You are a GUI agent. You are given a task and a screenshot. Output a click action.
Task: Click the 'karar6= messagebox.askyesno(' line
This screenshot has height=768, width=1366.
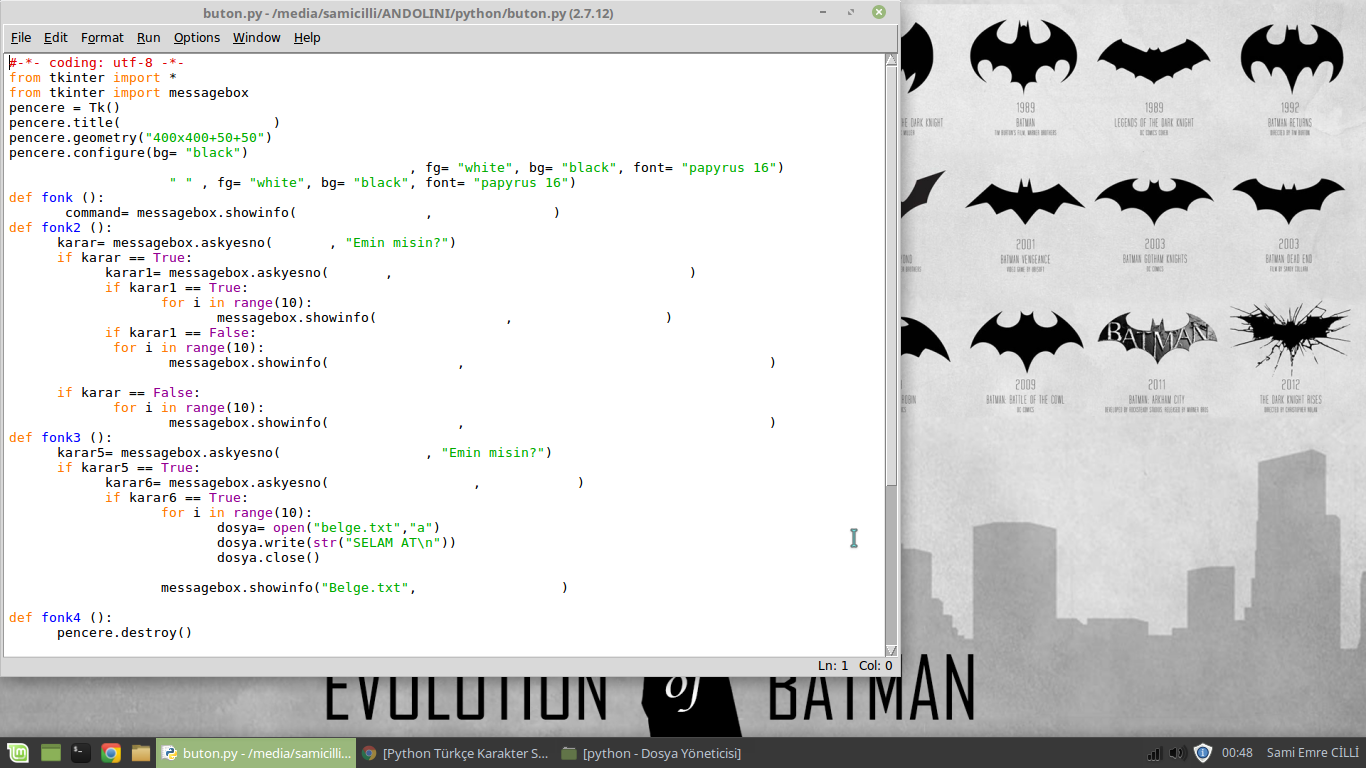pyautogui.click(x=344, y=482)
